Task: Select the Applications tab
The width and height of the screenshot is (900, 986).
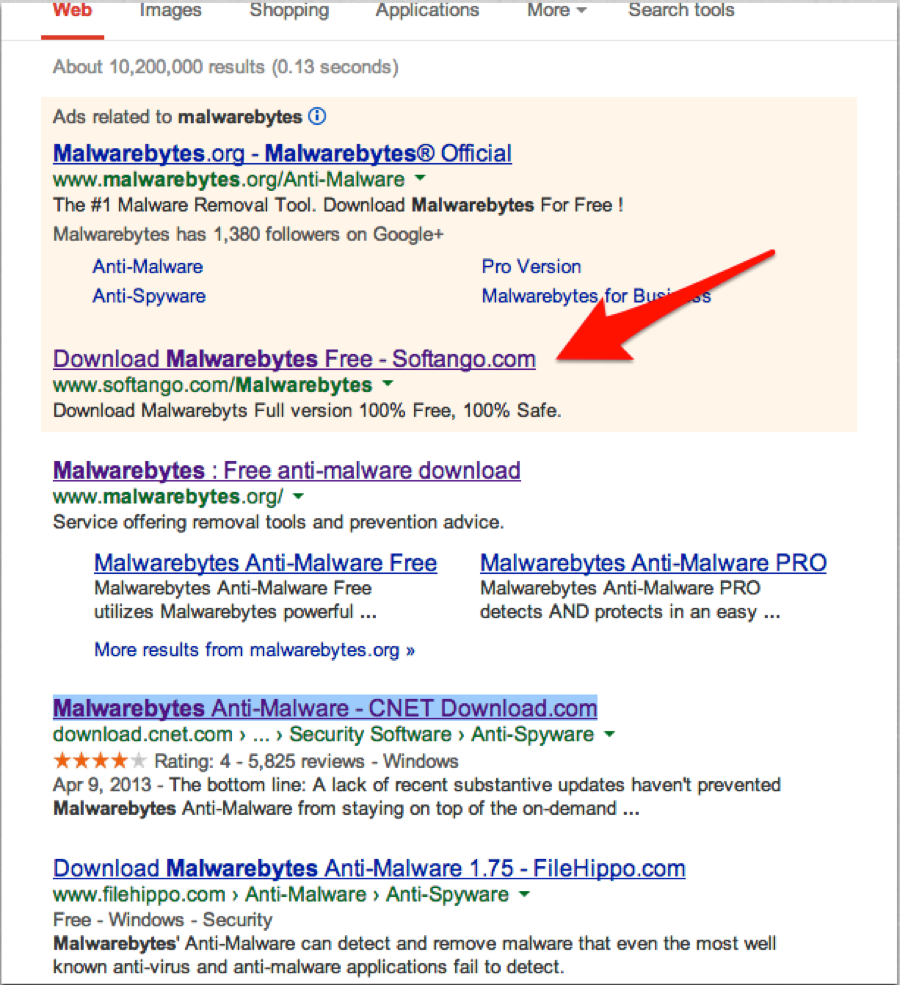Action: click(x=427, y=11)
